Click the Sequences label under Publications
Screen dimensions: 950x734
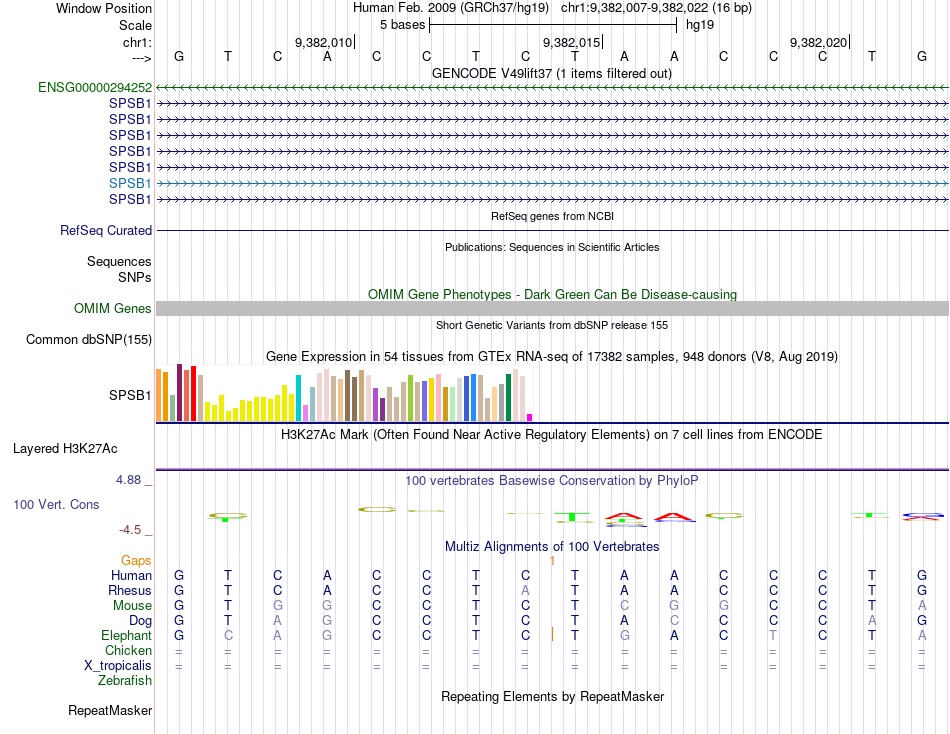(x=119, y=261)
